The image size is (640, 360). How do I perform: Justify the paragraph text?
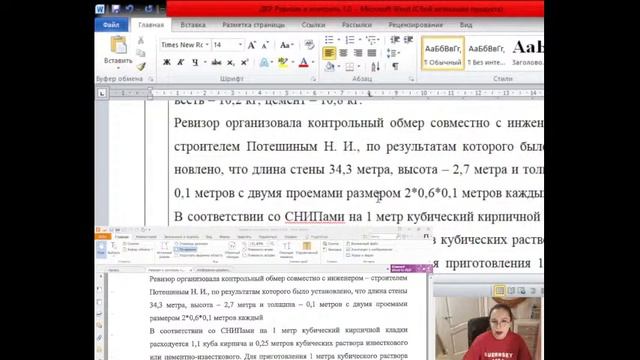tap(372, 53)
